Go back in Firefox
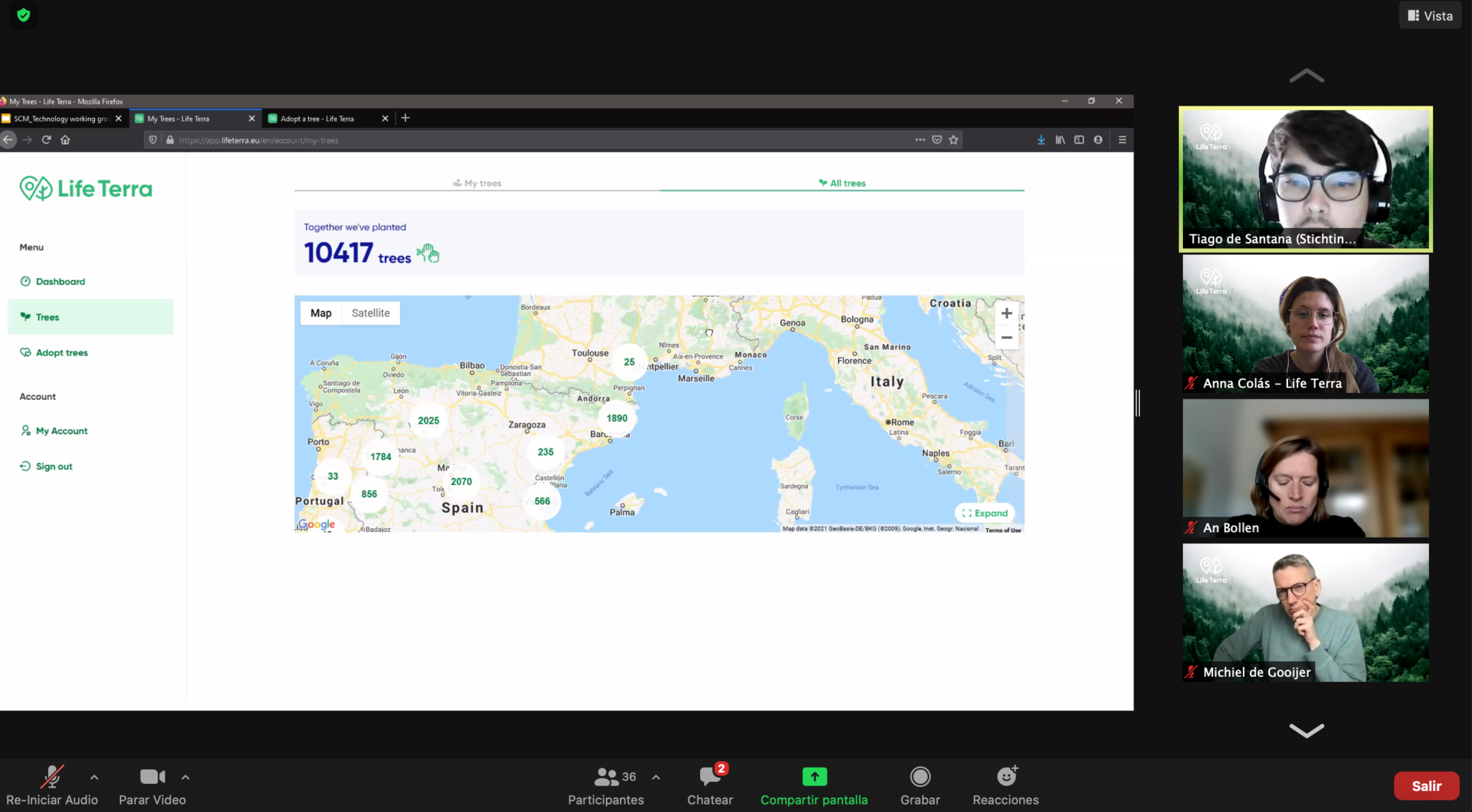This screenshot has height=812, width=1472. pos(9,140)
